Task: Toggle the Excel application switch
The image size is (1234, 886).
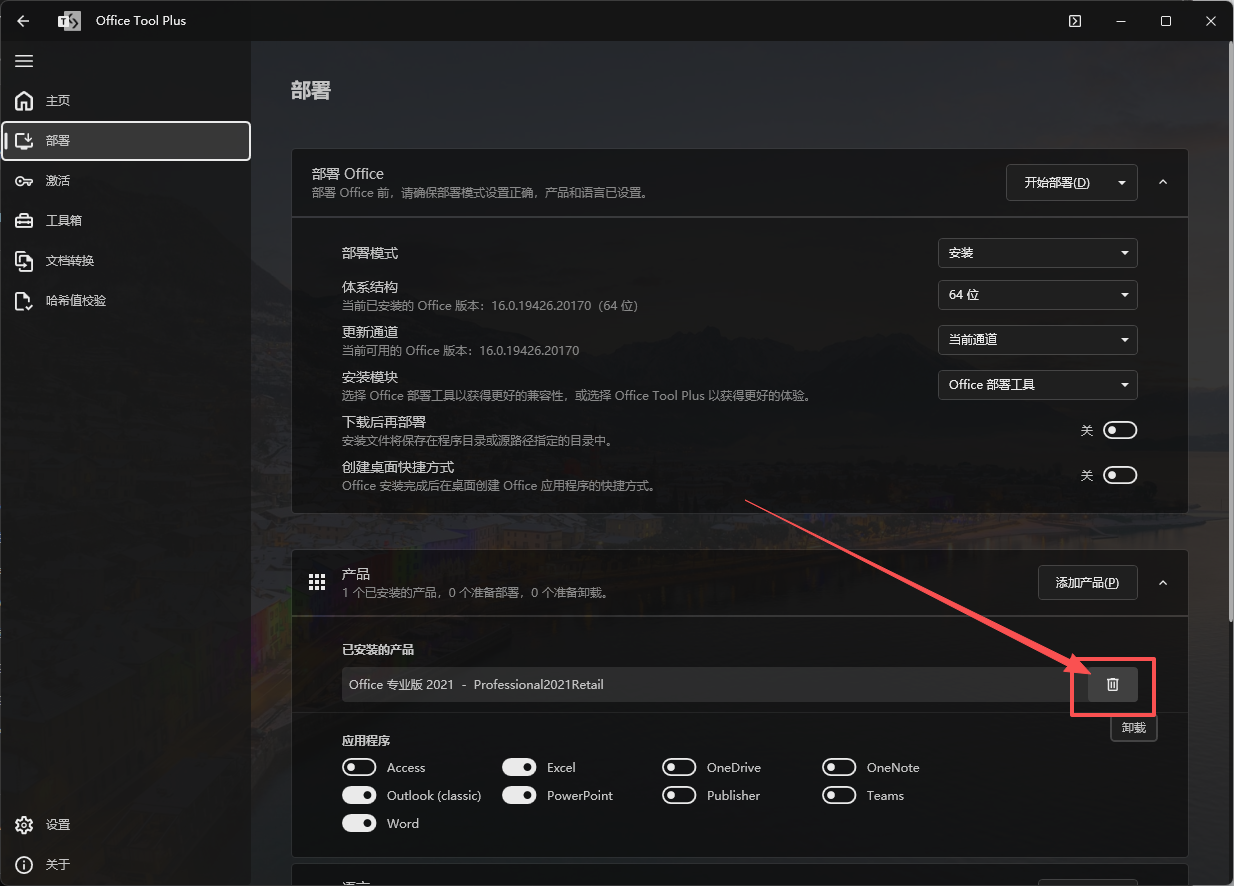Action: [x=519, y=768]
